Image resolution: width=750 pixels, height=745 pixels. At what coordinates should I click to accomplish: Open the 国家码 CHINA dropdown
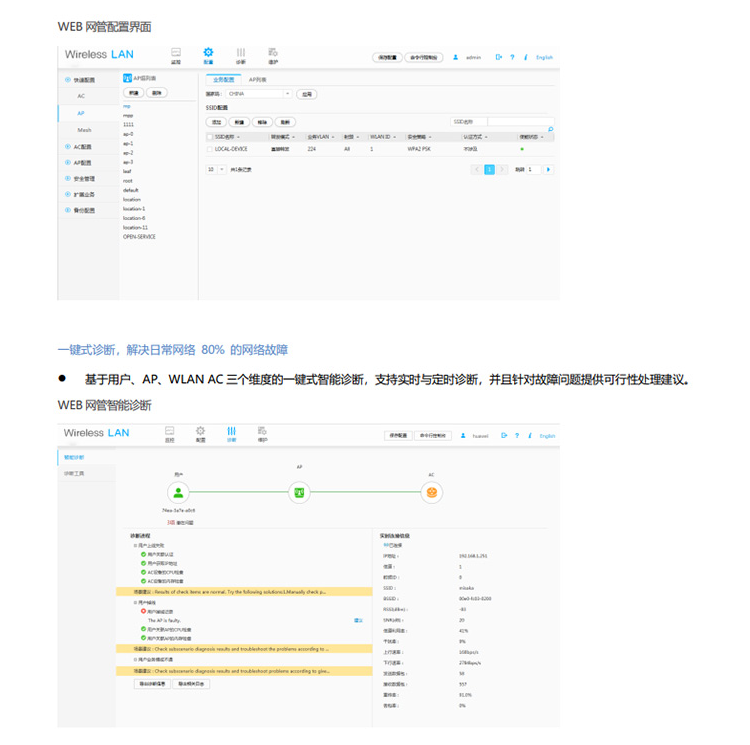point(259,93)
